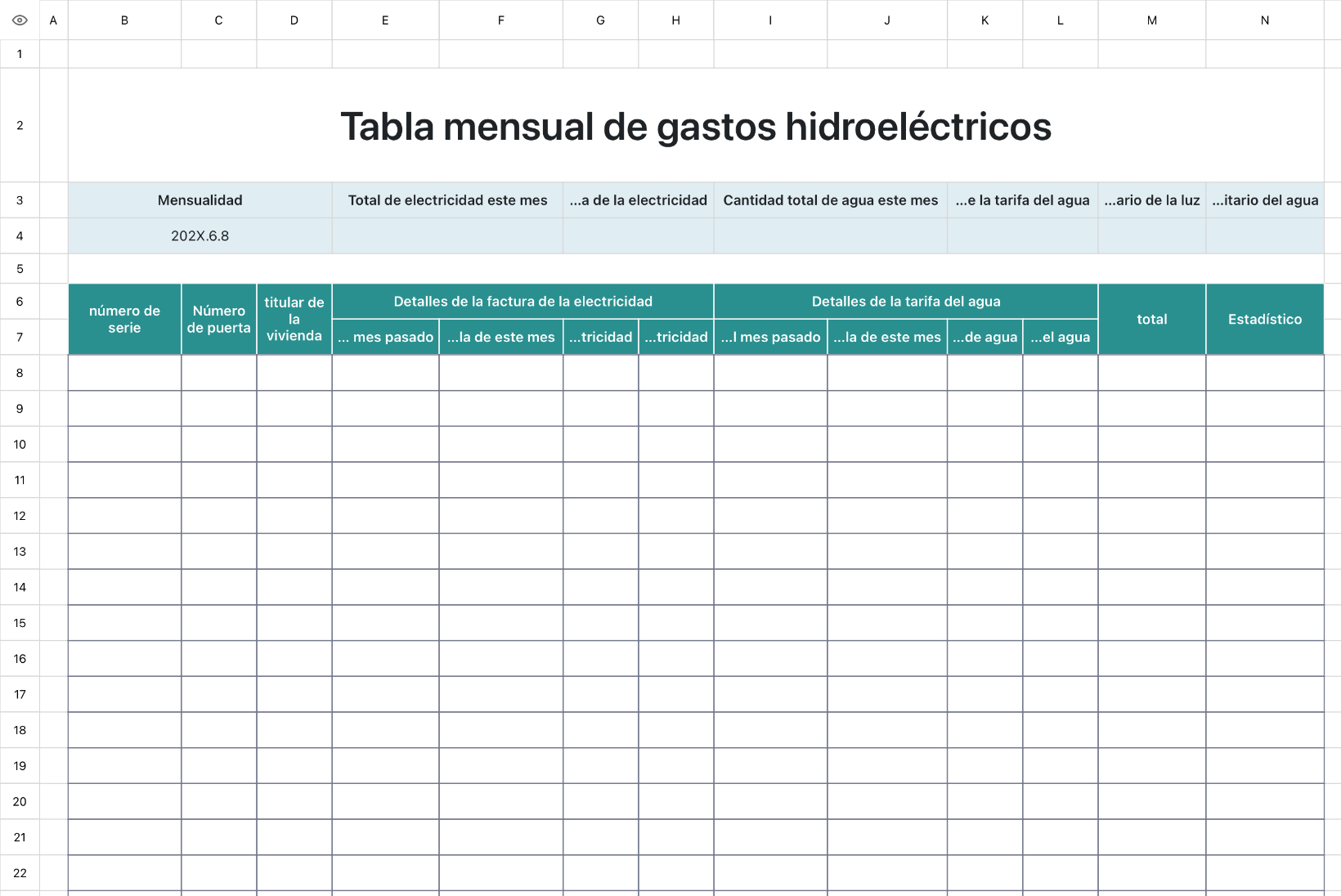
Task: Select column H header
Action: [x=676, y=20]
